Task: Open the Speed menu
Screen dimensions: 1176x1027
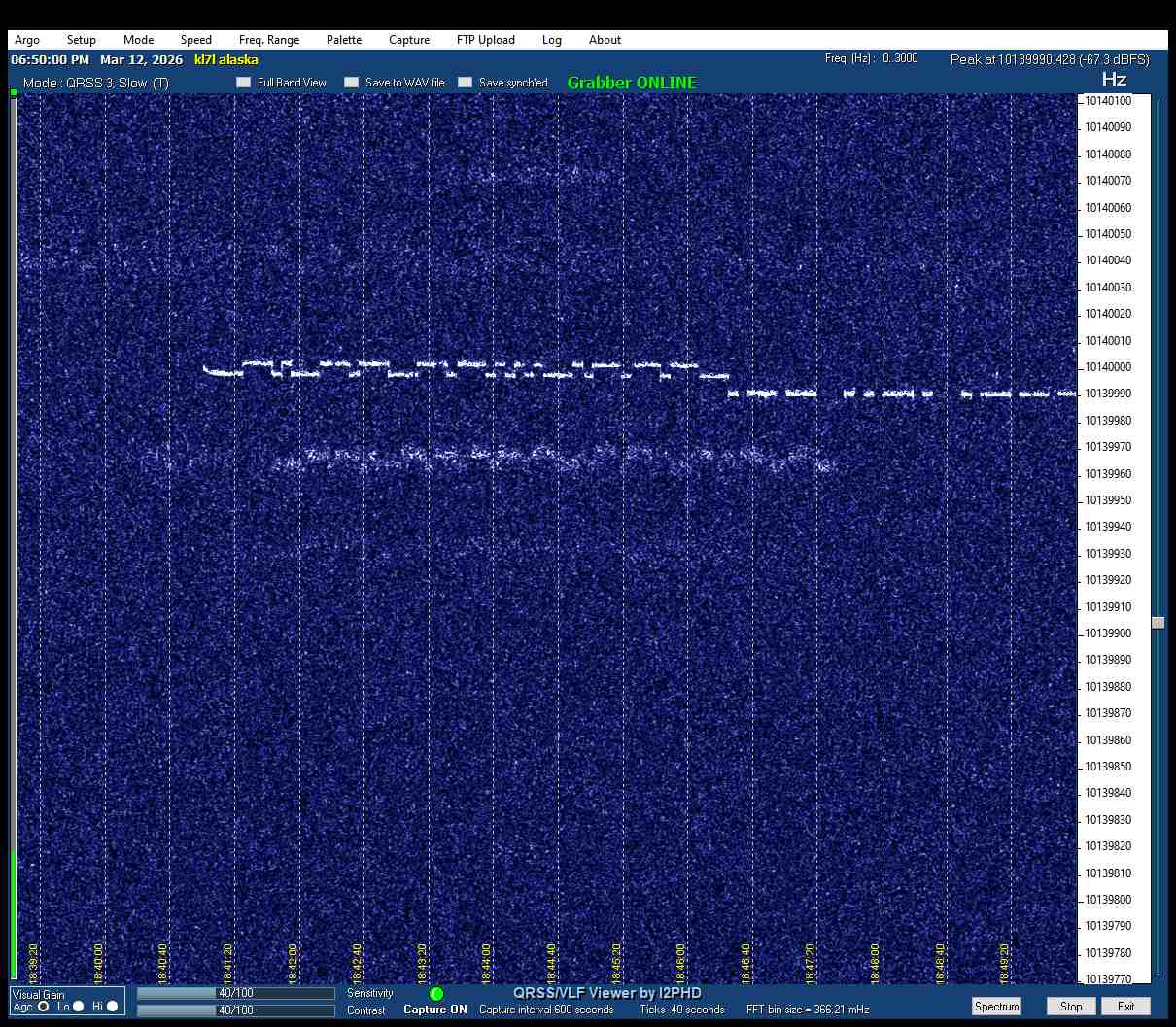Action: pos(195,40)
